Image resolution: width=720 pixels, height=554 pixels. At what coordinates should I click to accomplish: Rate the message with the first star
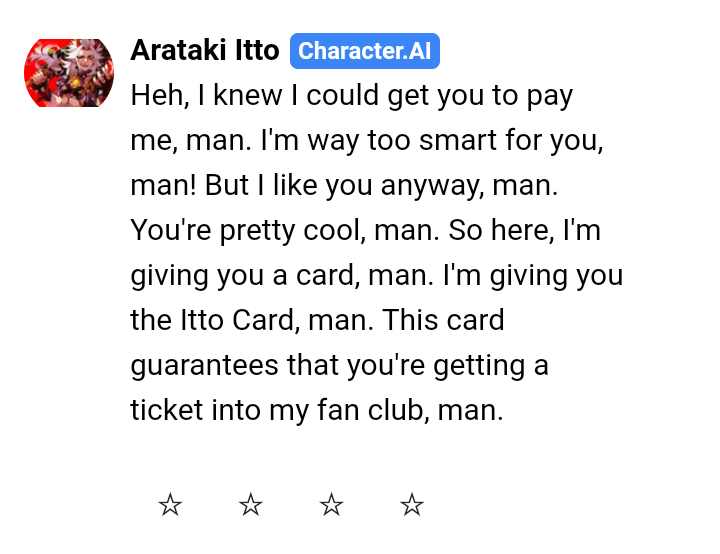[x=170, y=506]
